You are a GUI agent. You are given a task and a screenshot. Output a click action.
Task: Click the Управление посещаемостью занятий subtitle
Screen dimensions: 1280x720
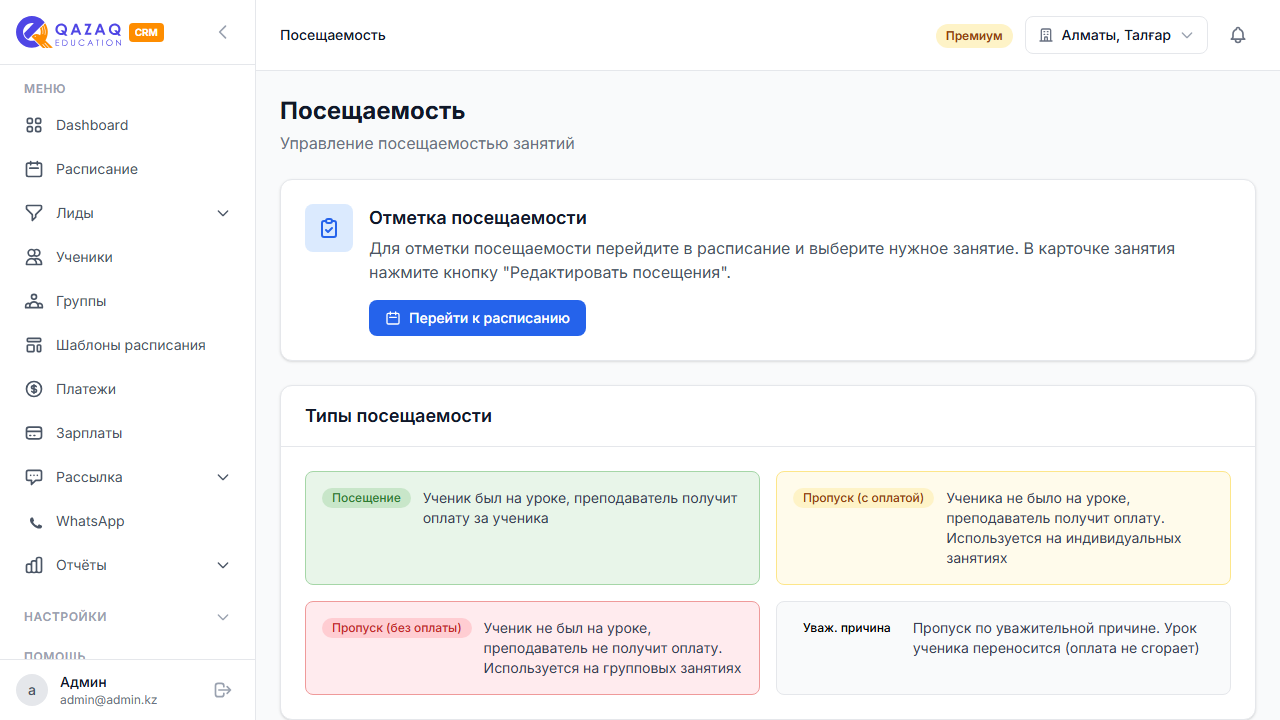(427, 144)
